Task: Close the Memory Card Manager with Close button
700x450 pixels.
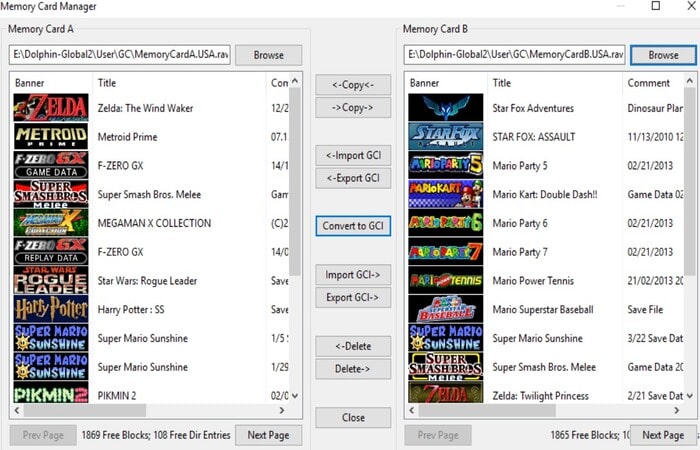Action: click(353, 417)
